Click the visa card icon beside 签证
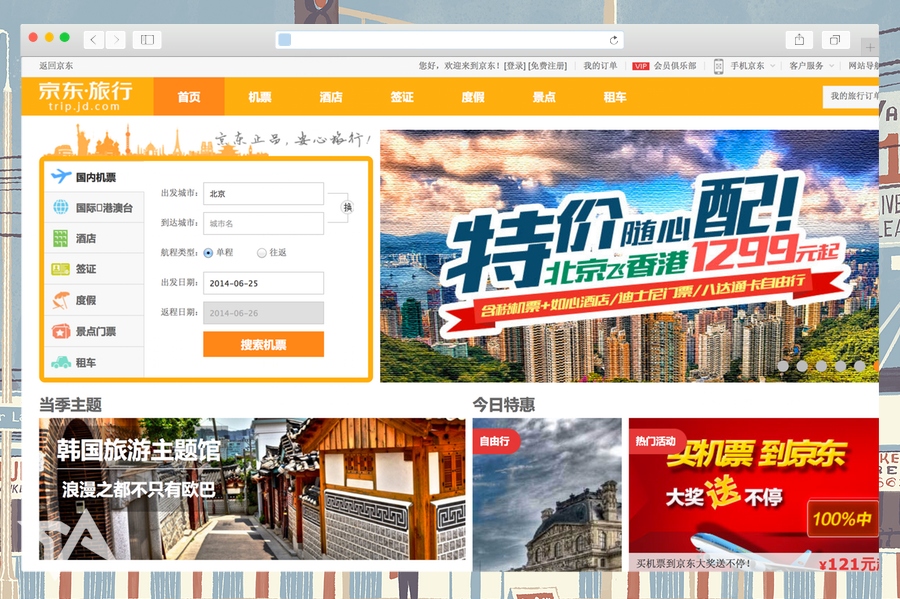The height and width of the screenshot is (599, 900). click(x=61, y=269)
